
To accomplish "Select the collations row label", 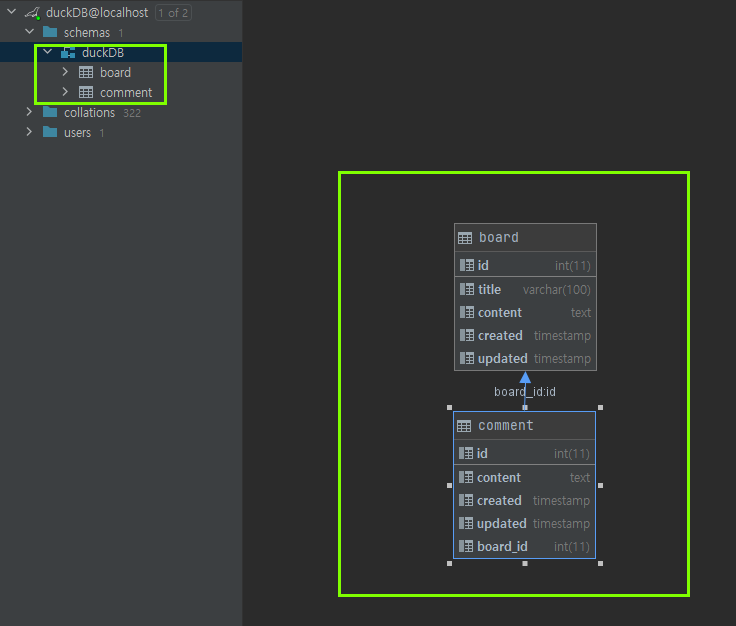I will [89, 113].
